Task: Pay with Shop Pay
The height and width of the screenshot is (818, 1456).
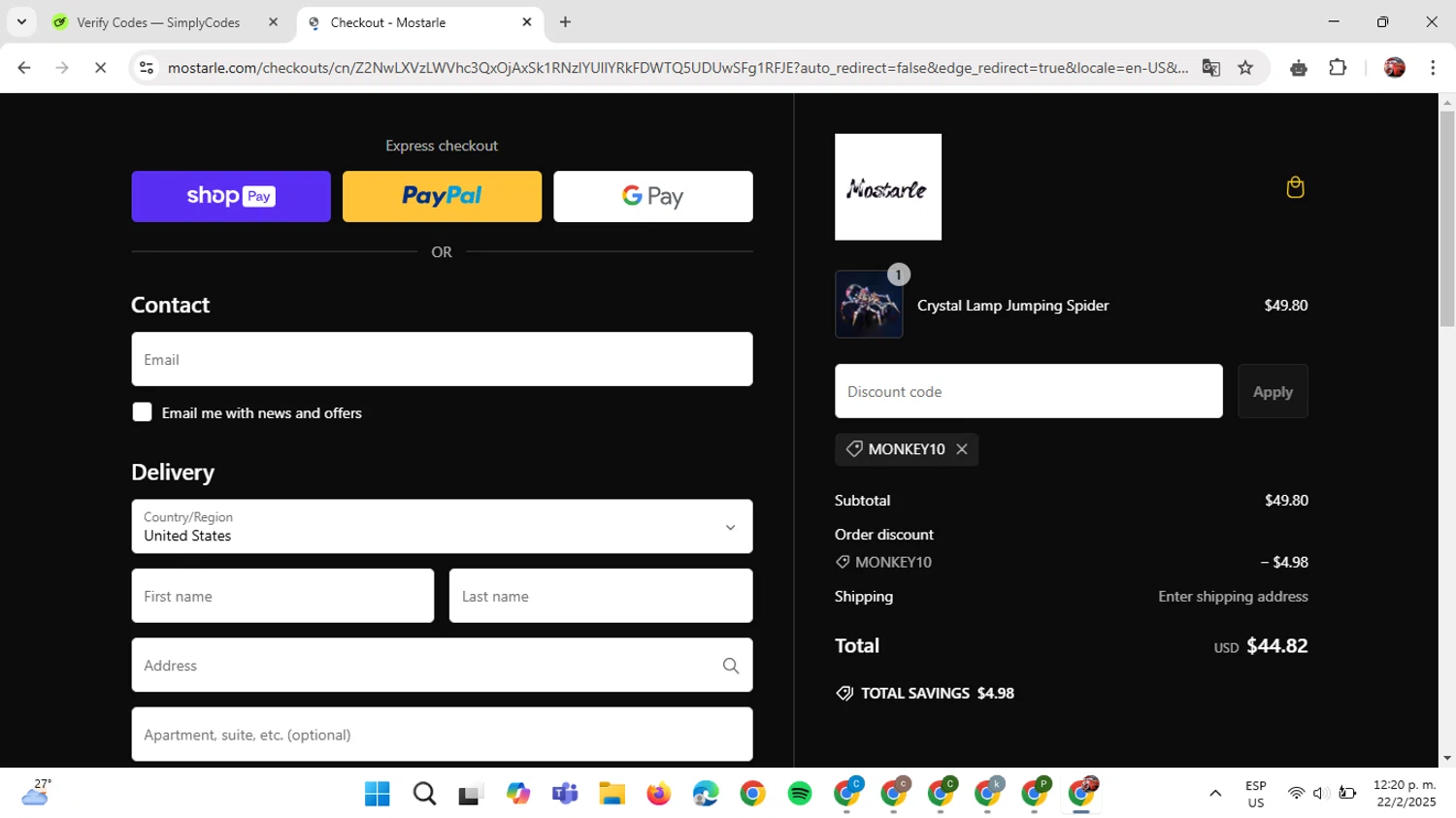Action: tap(231, 197)
